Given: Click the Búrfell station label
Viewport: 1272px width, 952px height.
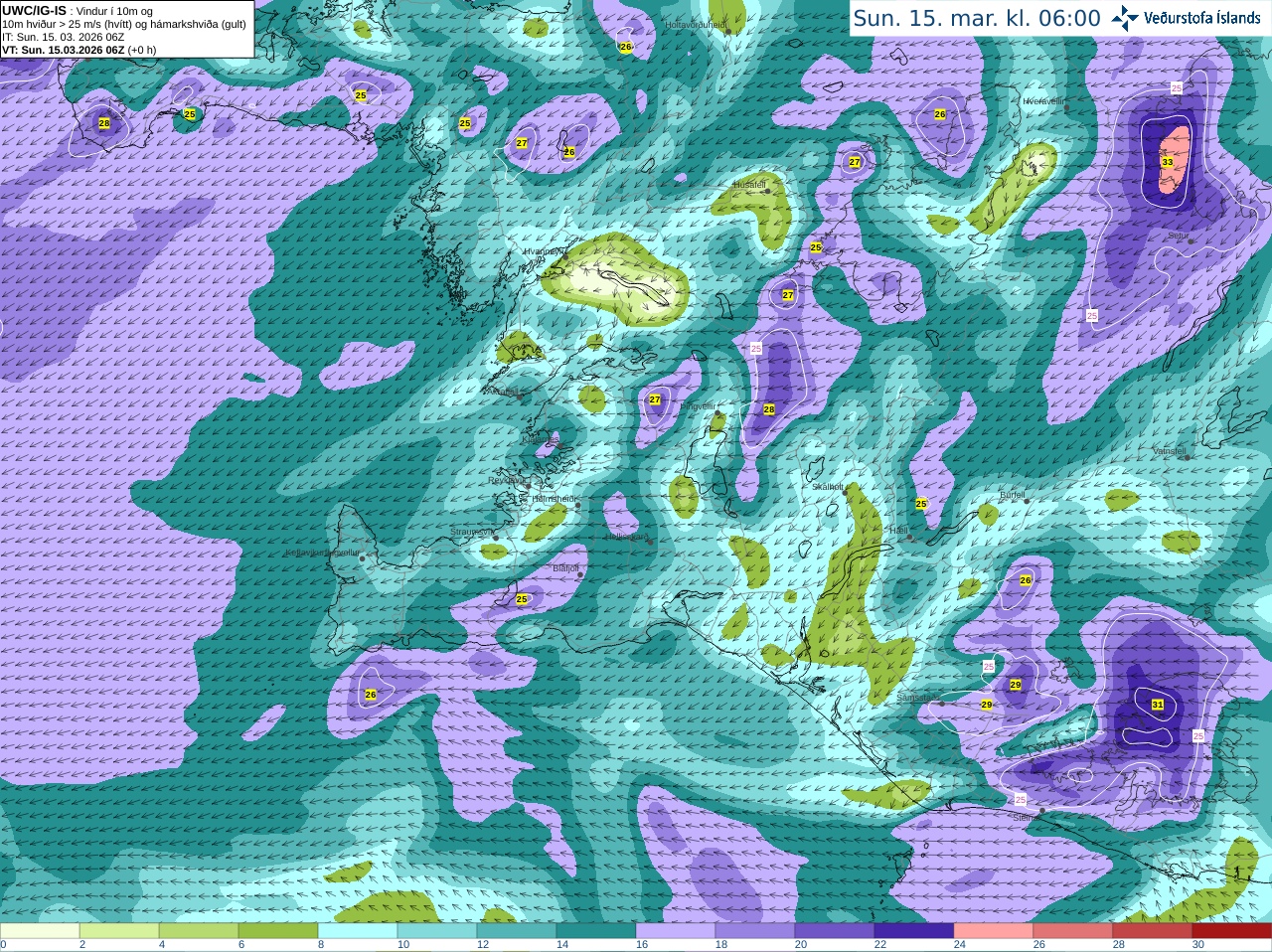Looking at the screenshot, I should click(1012, 494).
